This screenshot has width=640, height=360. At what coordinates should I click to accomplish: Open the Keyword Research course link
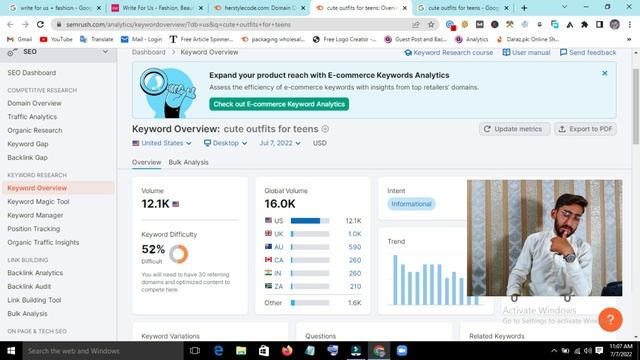[449, 53]
